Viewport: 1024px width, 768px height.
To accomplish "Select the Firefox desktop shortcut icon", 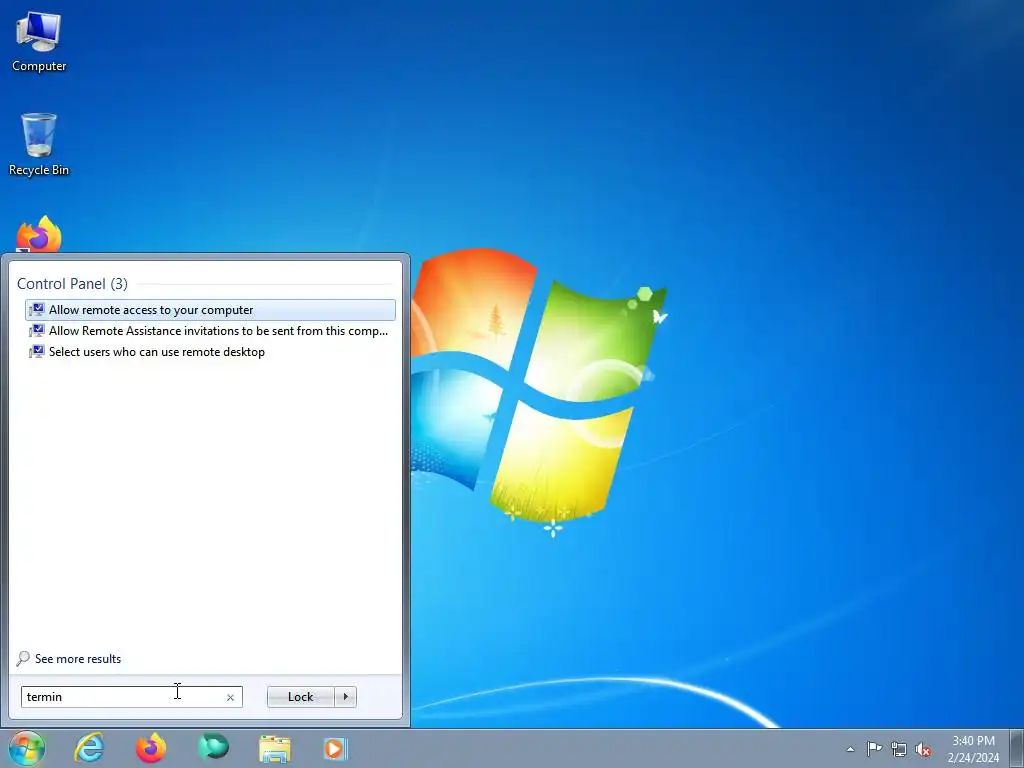I will (39, 234).
